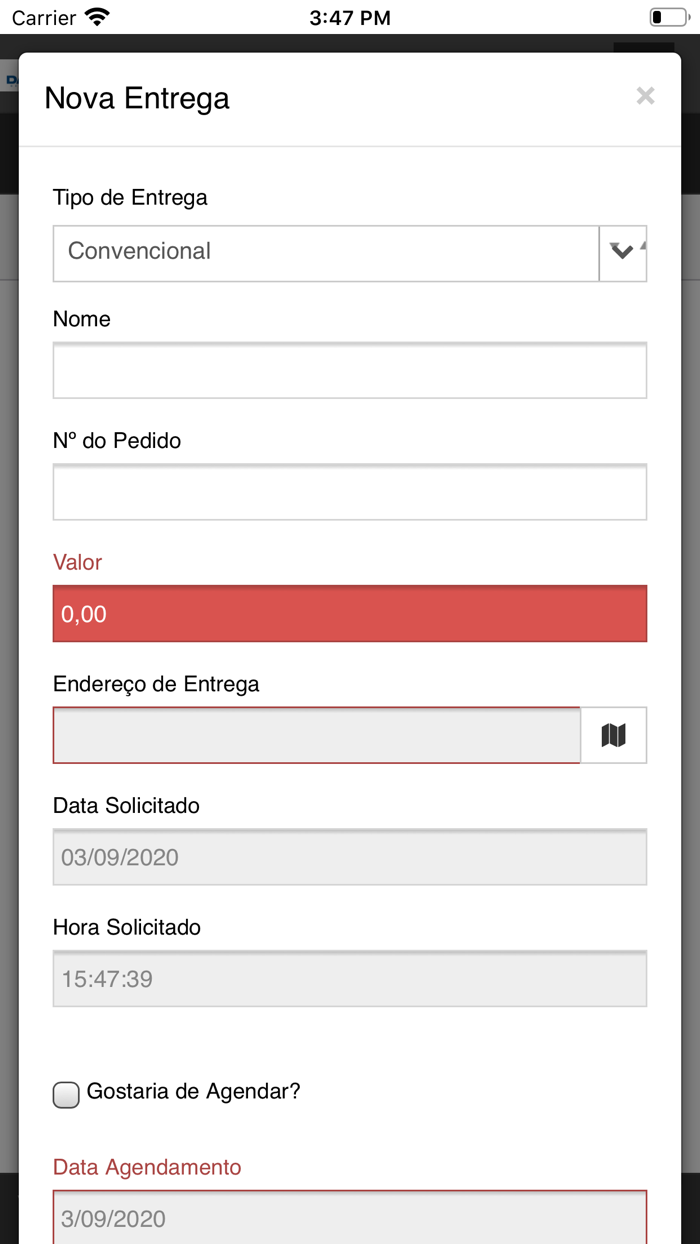Tap the Wi-Fi icon in status bar

[x=97, y=17]
